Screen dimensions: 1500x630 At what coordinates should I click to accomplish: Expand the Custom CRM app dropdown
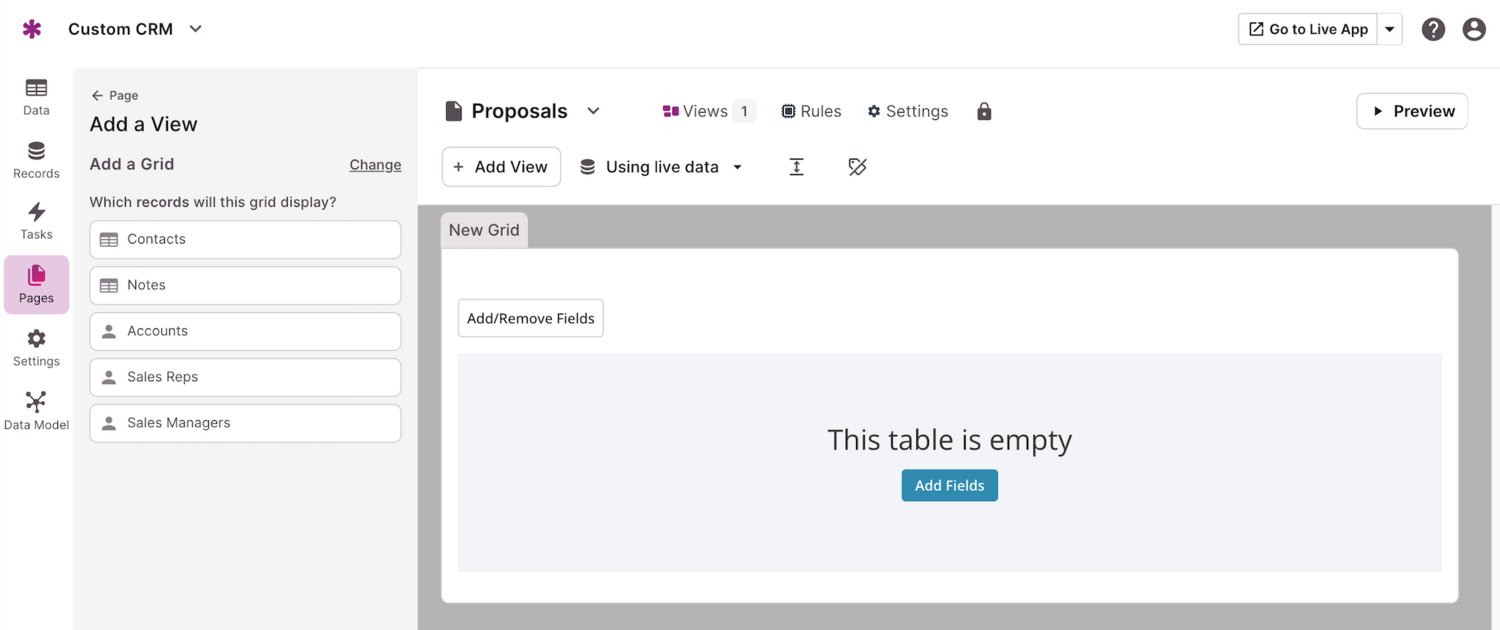click(x=196, y=29)
